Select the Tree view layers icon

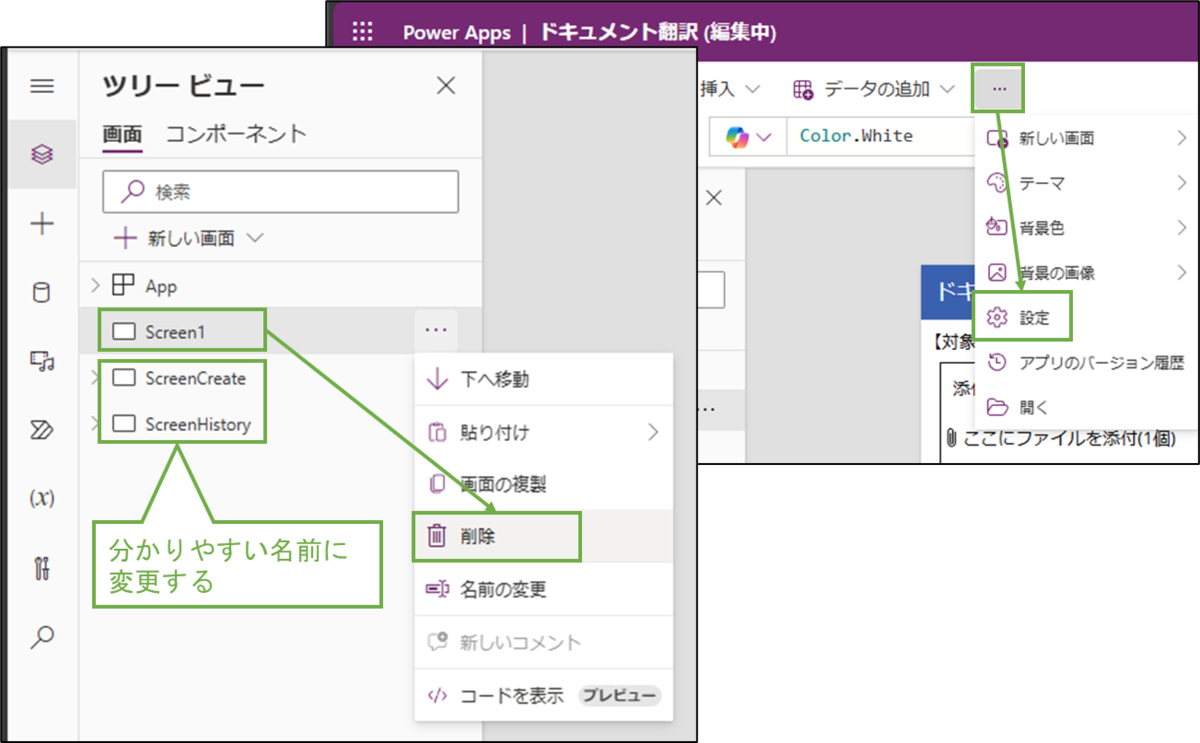pyautogui.click(x=42, y=154)
